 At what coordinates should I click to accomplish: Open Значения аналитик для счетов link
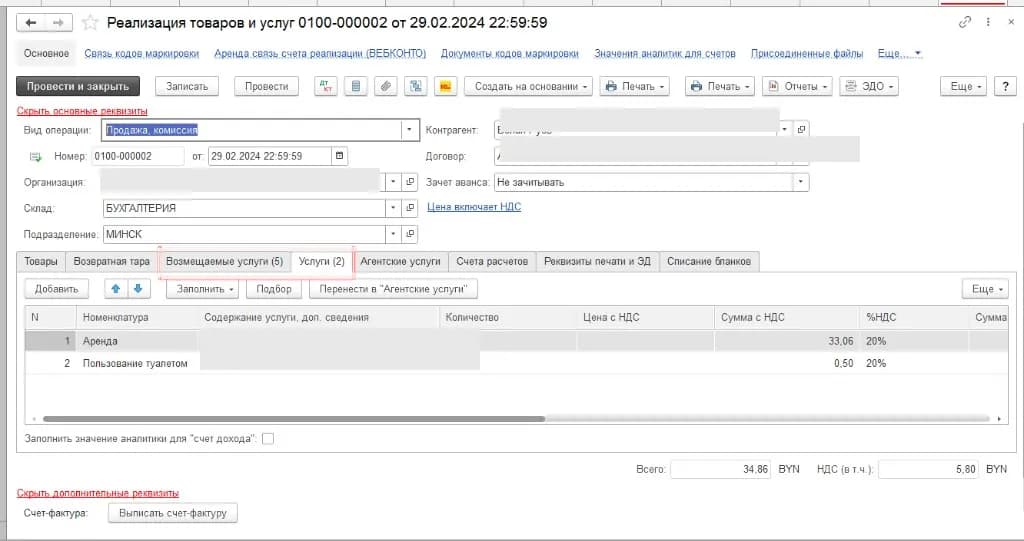665,54
